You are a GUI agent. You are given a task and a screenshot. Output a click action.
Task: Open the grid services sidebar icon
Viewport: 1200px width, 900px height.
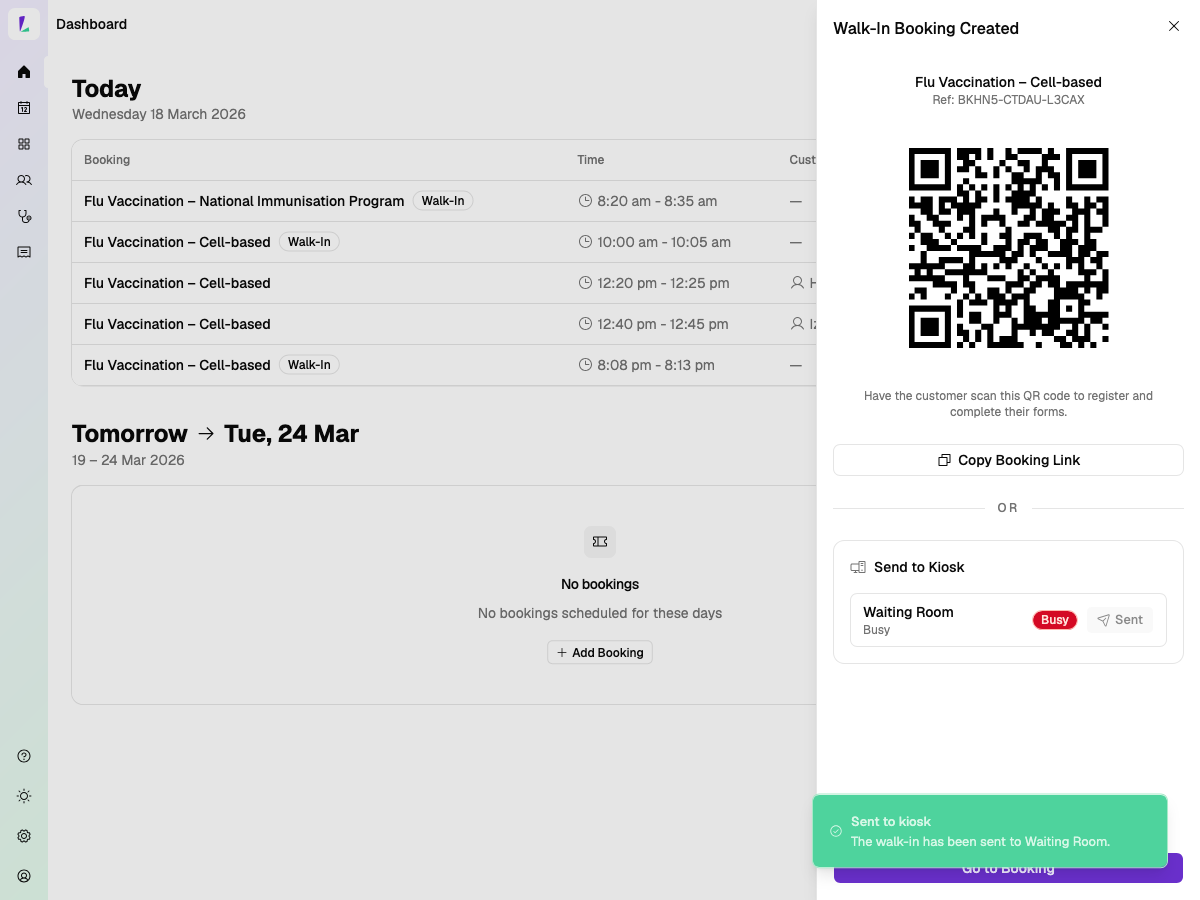[x=24, y=144]
